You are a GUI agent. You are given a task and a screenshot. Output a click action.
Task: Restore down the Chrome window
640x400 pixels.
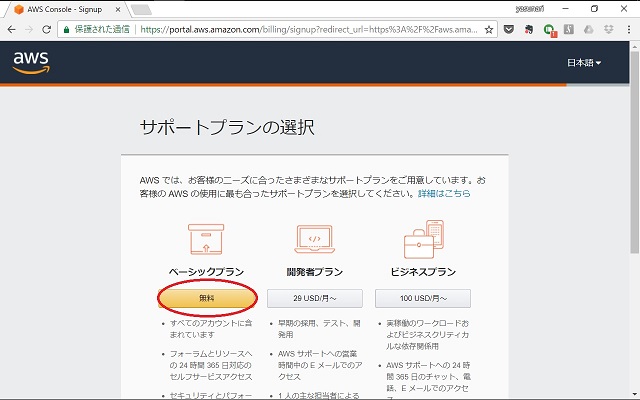(x=594, y=9)
